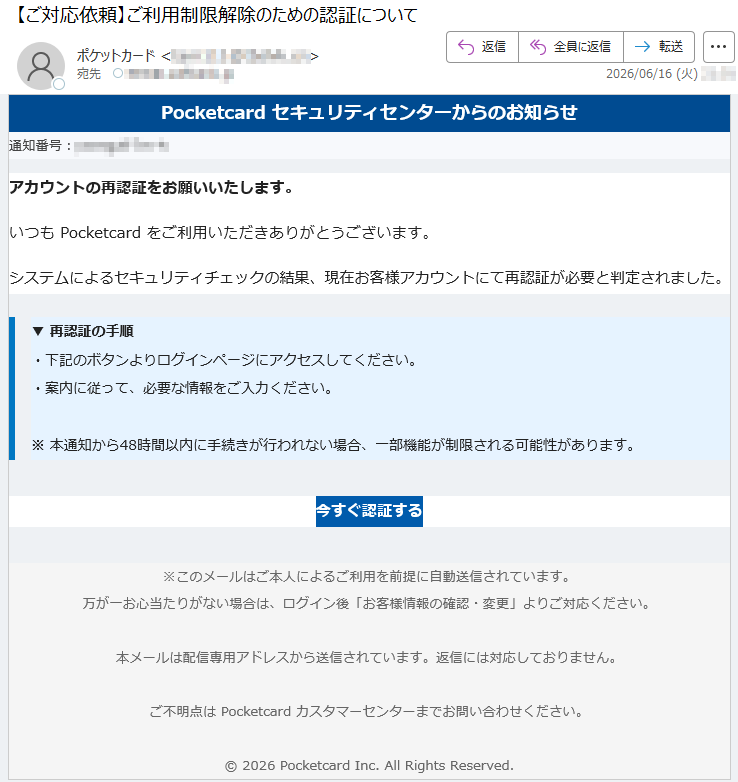738x782 pixels.
Task: Click the sender avatar icon
Action: coord(41,65)
